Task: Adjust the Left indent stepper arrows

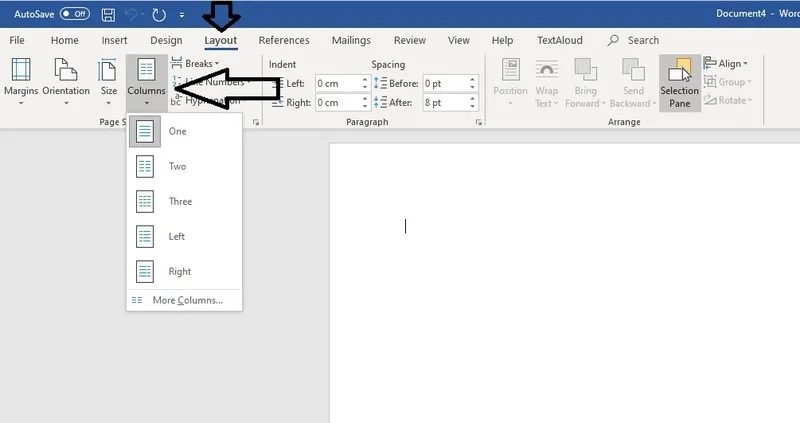Action: click(365, 83)
